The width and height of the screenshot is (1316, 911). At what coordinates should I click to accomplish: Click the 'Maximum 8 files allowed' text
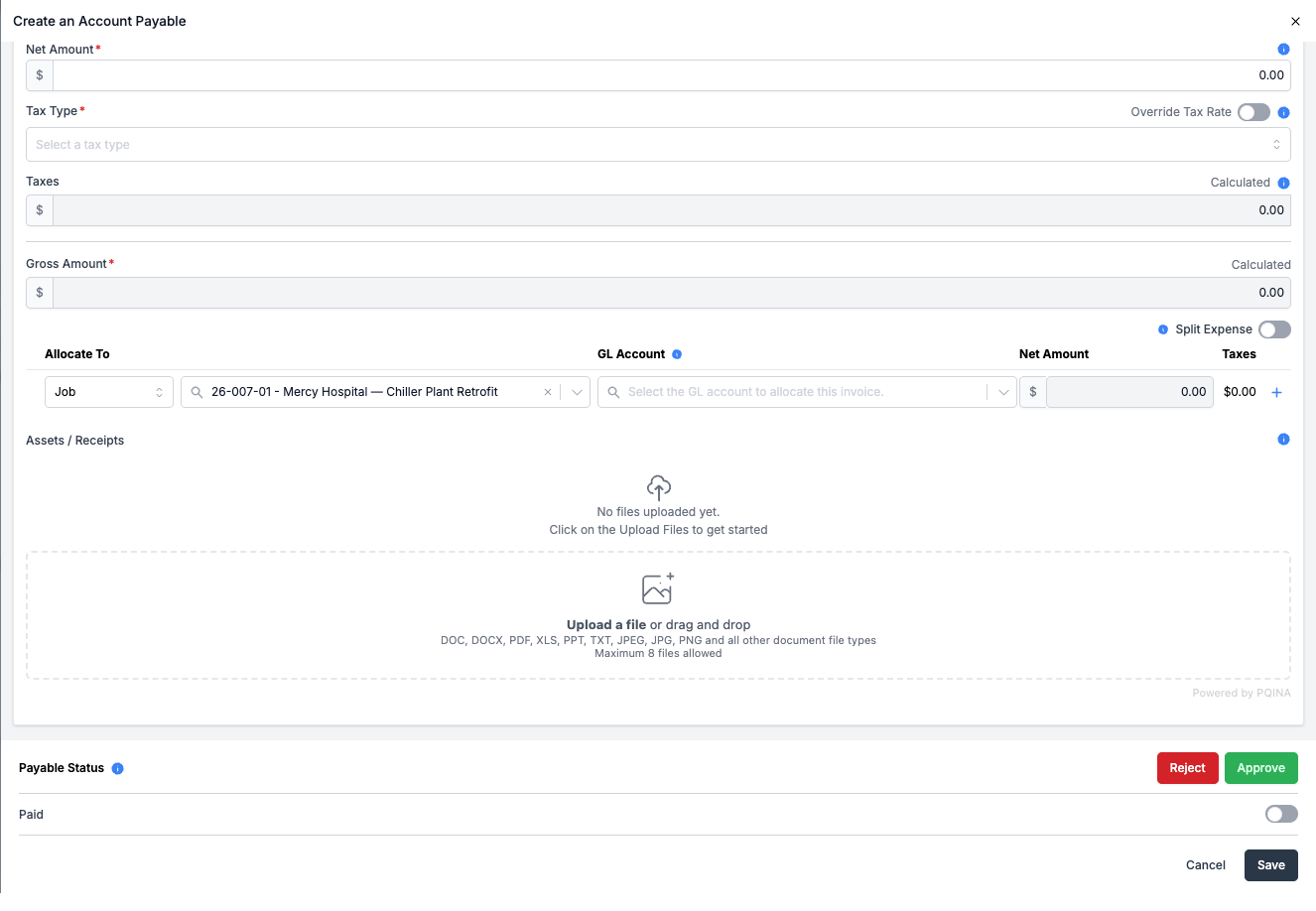pos(658,653)
